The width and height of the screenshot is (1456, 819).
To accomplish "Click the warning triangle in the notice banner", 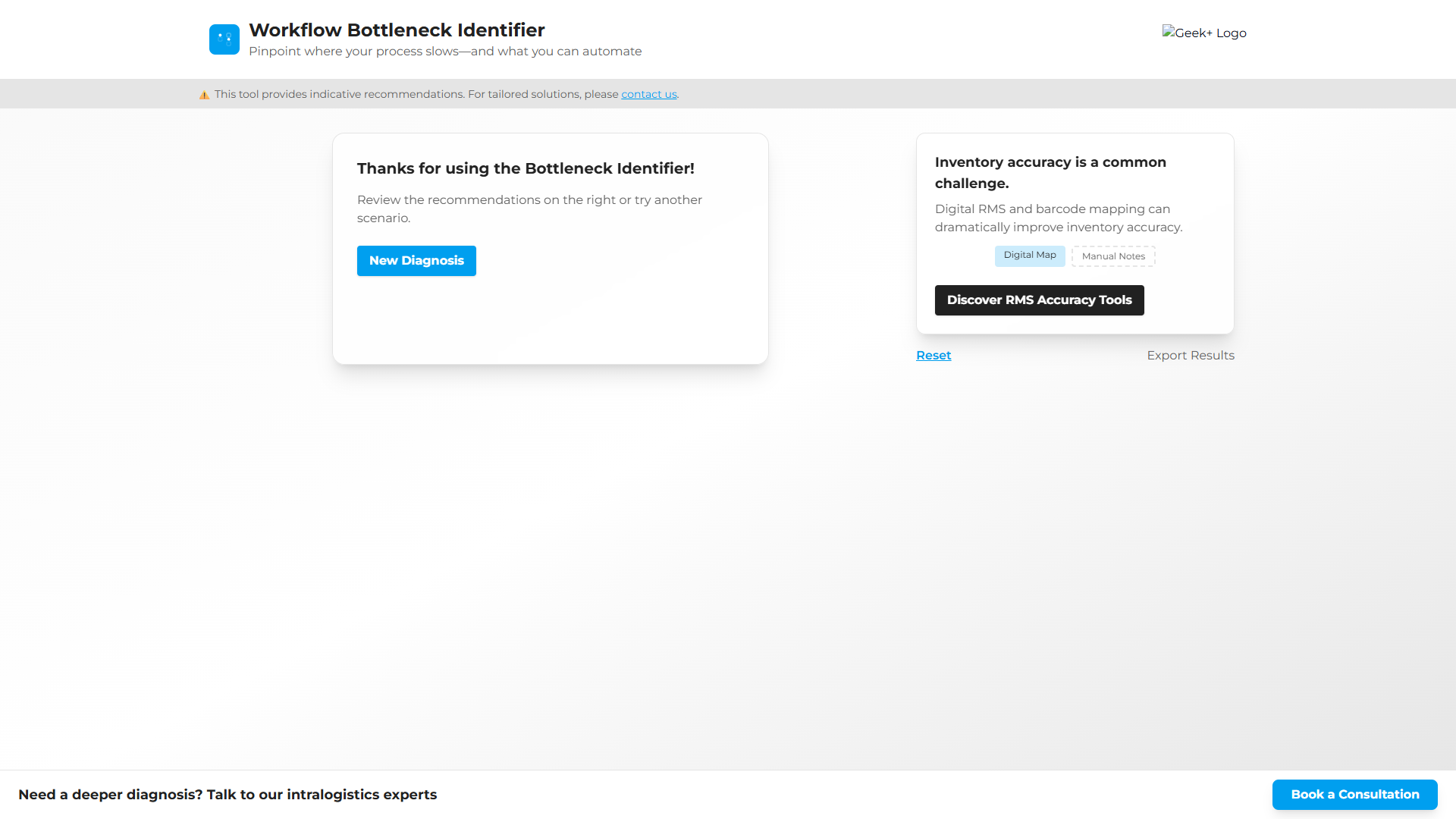I will coord(204,94).
